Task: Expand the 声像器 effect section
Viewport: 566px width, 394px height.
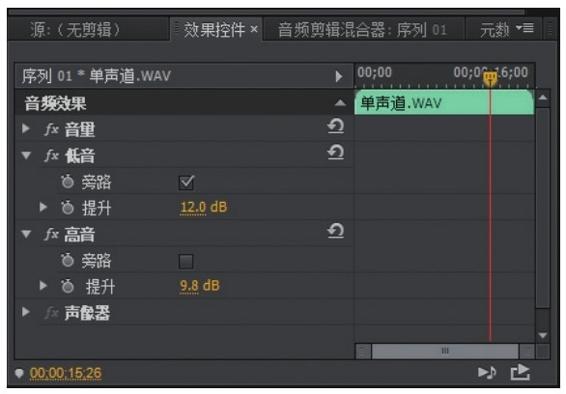Action: point(26,312)
